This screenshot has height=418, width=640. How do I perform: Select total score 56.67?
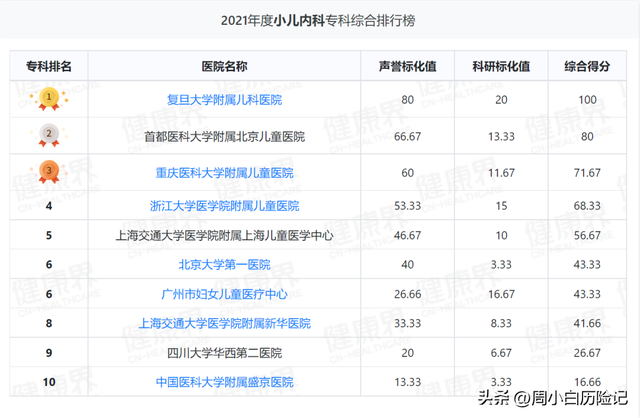tap(587, 235)
